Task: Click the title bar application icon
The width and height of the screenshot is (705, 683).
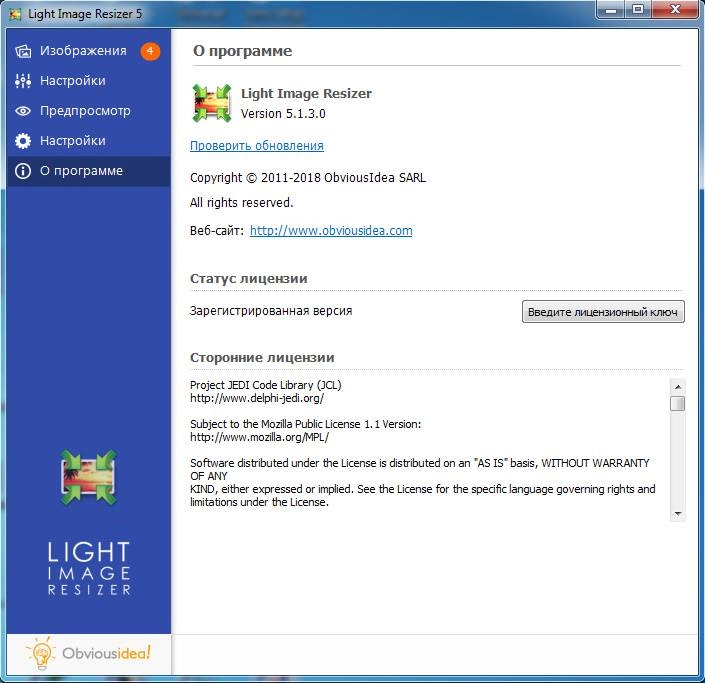Action: [x=15, y=14]
